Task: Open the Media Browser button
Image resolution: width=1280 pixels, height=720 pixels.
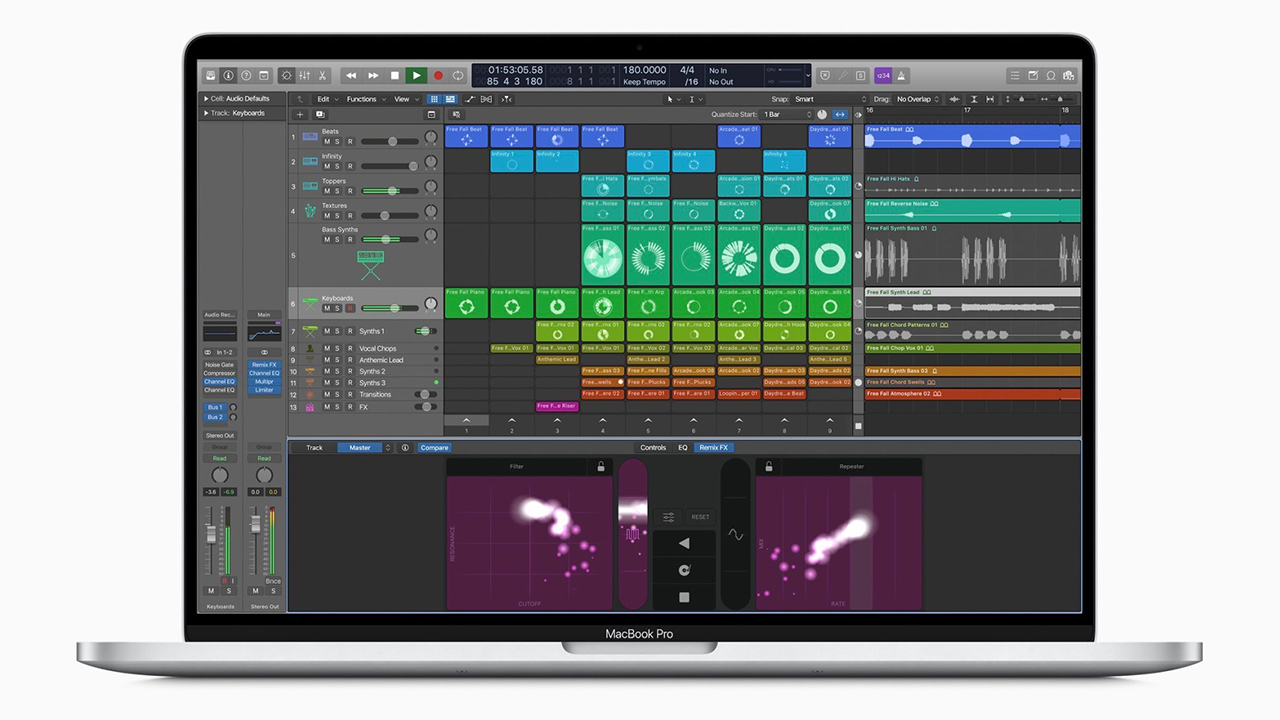Action: tap(1069, 75)
